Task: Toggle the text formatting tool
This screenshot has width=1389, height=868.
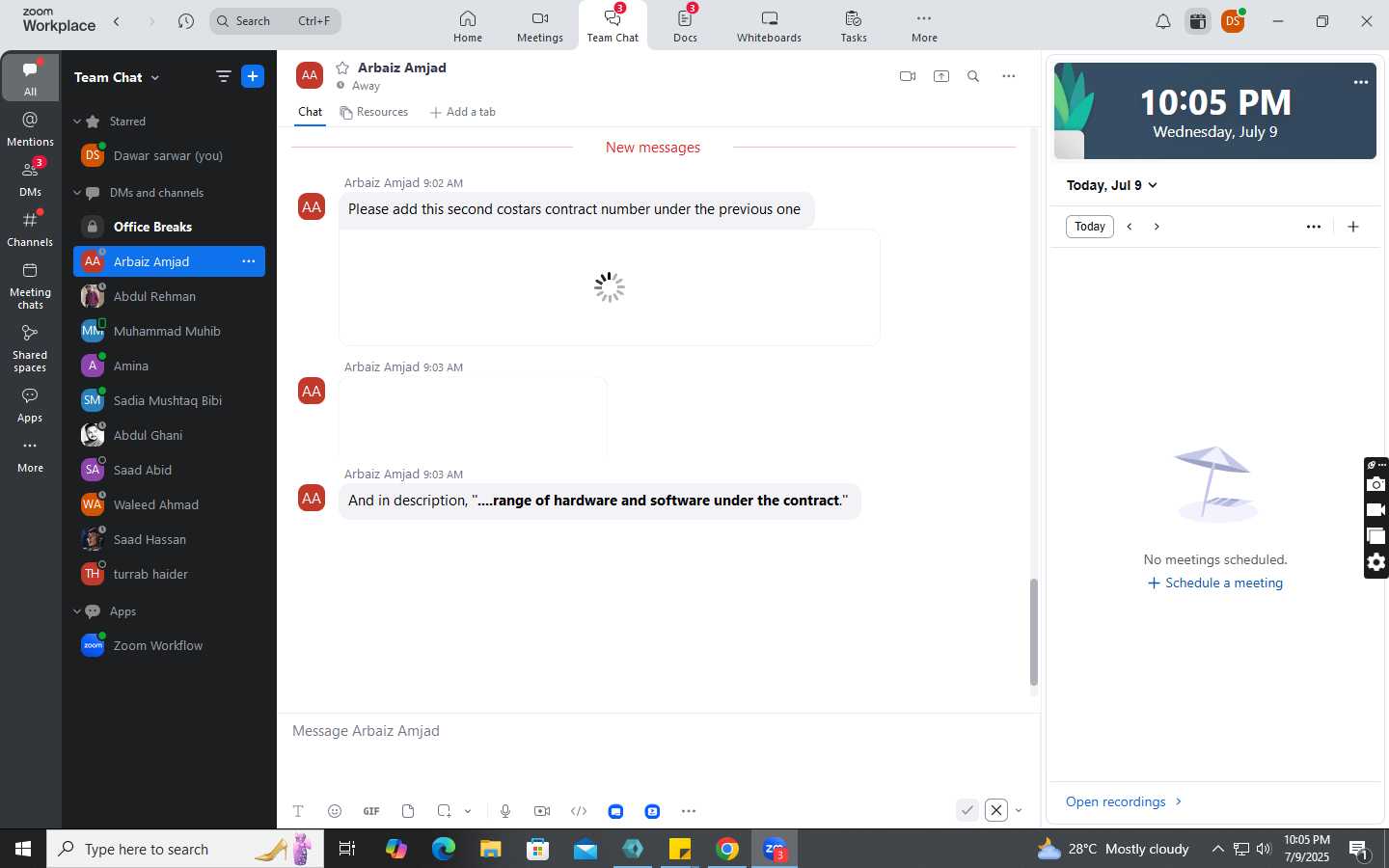Action: (x=298, y=811)
